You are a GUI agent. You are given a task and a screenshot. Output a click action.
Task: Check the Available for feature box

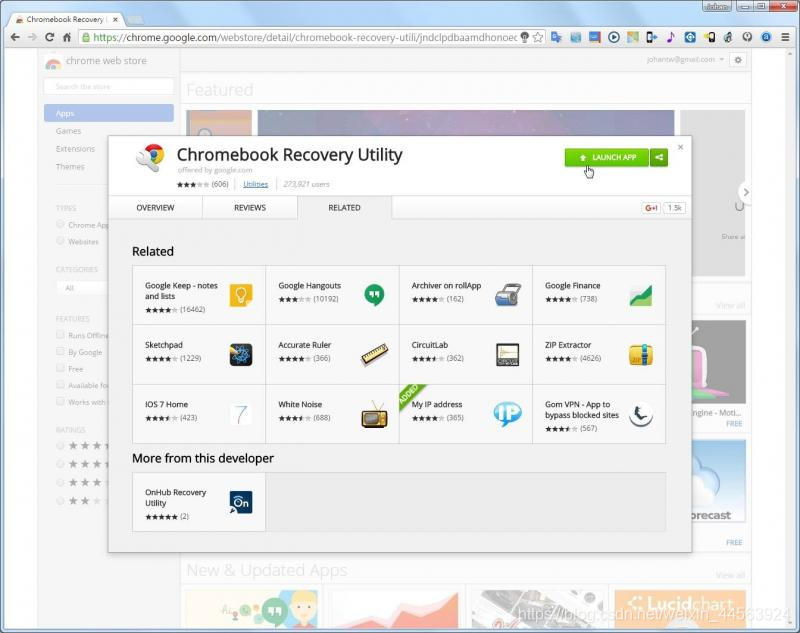[x=60, y=385]
